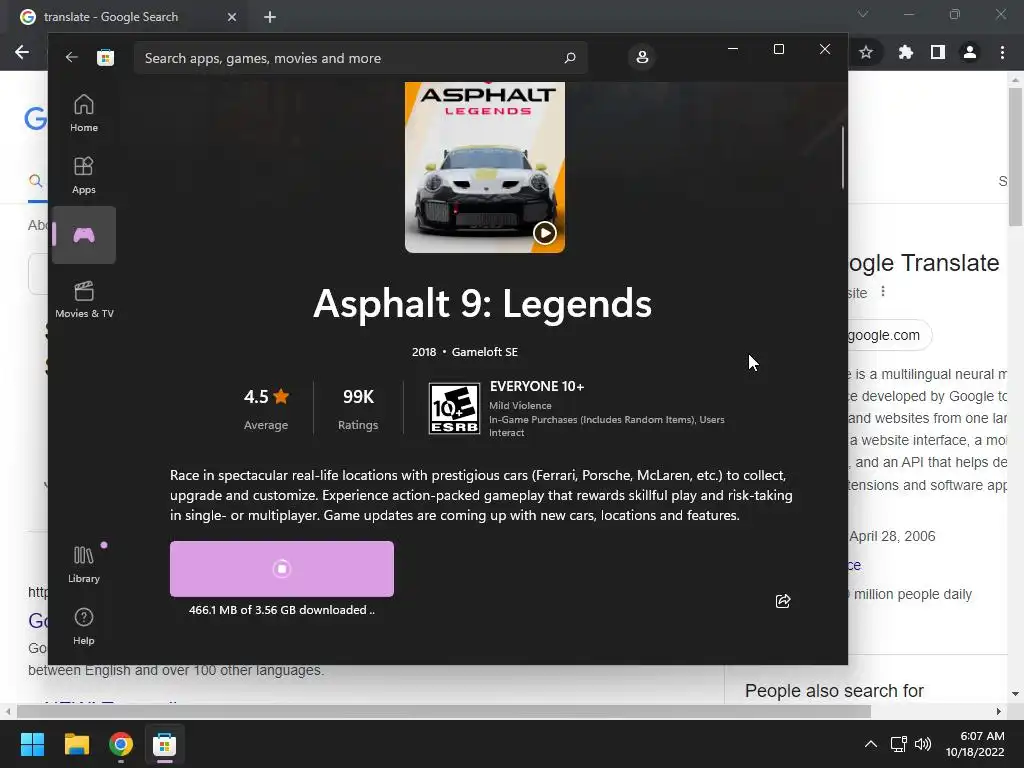Open the taskbar clock and date
This screenshot has width=1024, height=768.
point(975,744)
